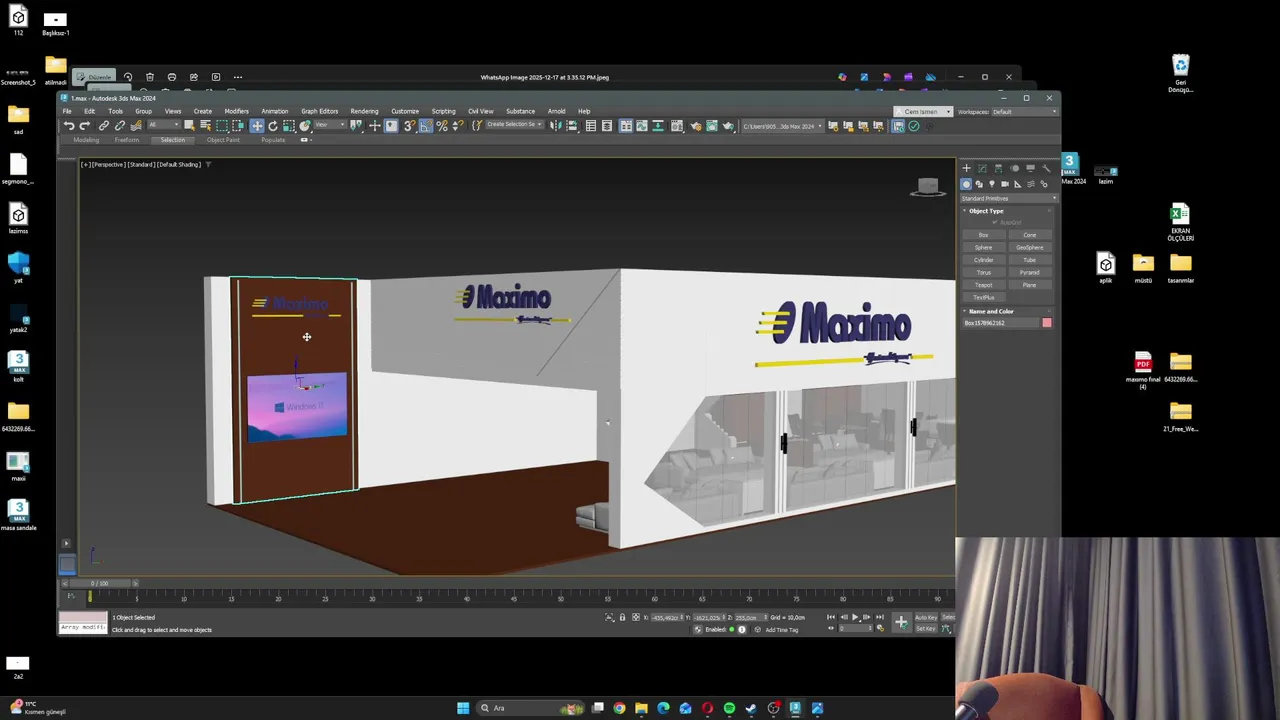Click the Mirror tool icon
The height and width of the screenshot is (720, 1280).
[x=556, y=125]
